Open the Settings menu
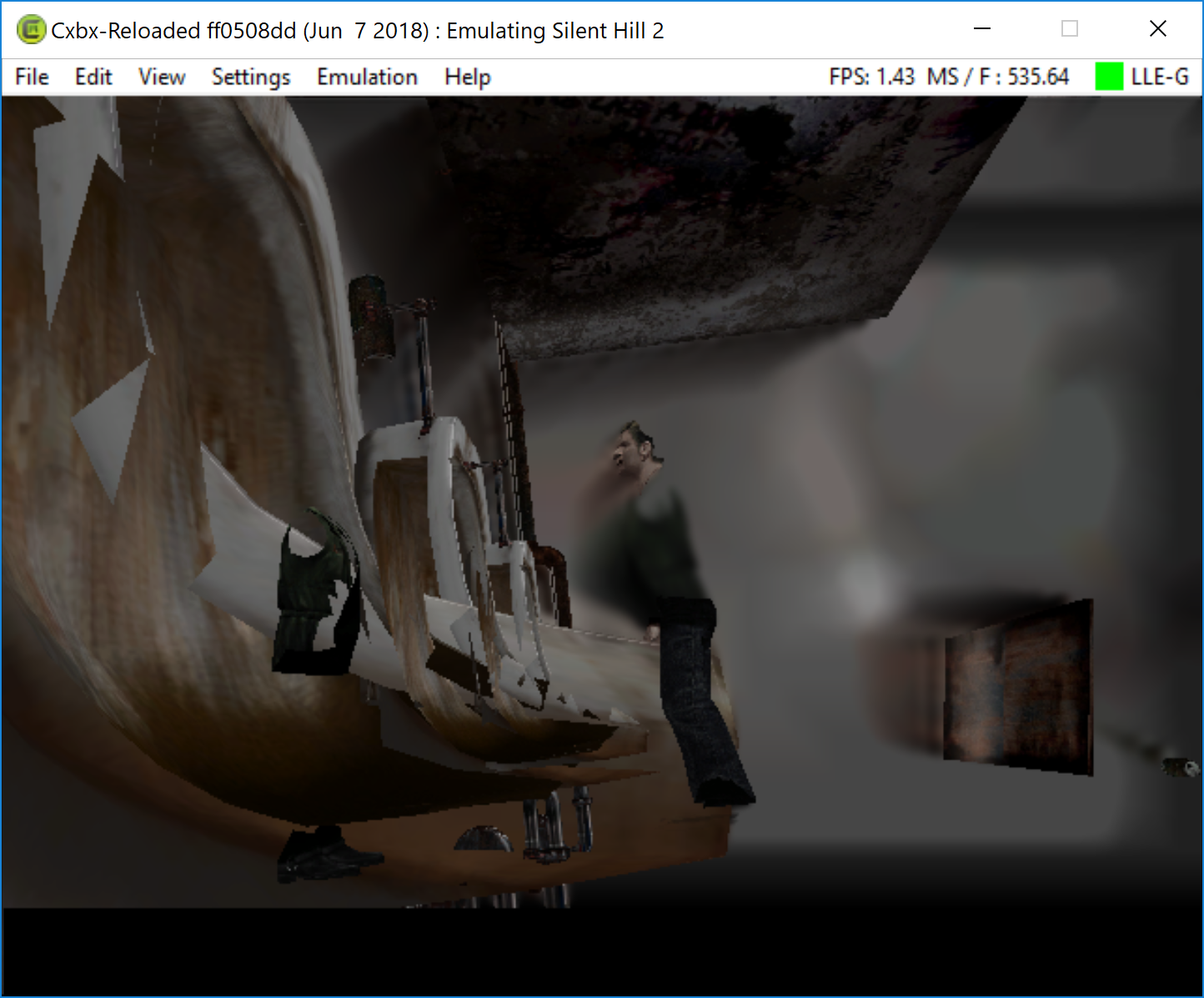The height and width of the screenshot is (998, 1204). [x=251, y=78]
